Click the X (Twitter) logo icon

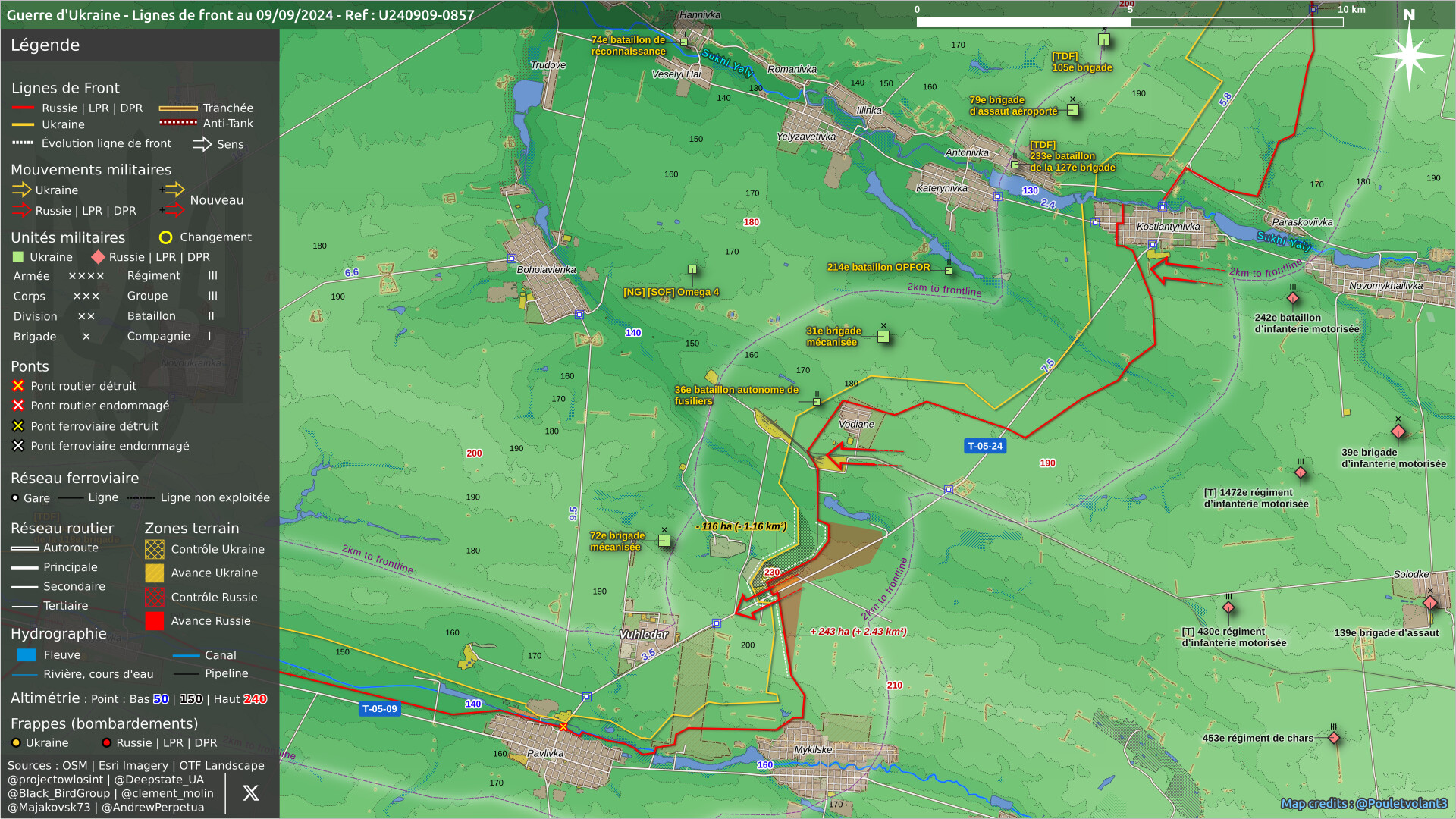[x=251, y=793]
